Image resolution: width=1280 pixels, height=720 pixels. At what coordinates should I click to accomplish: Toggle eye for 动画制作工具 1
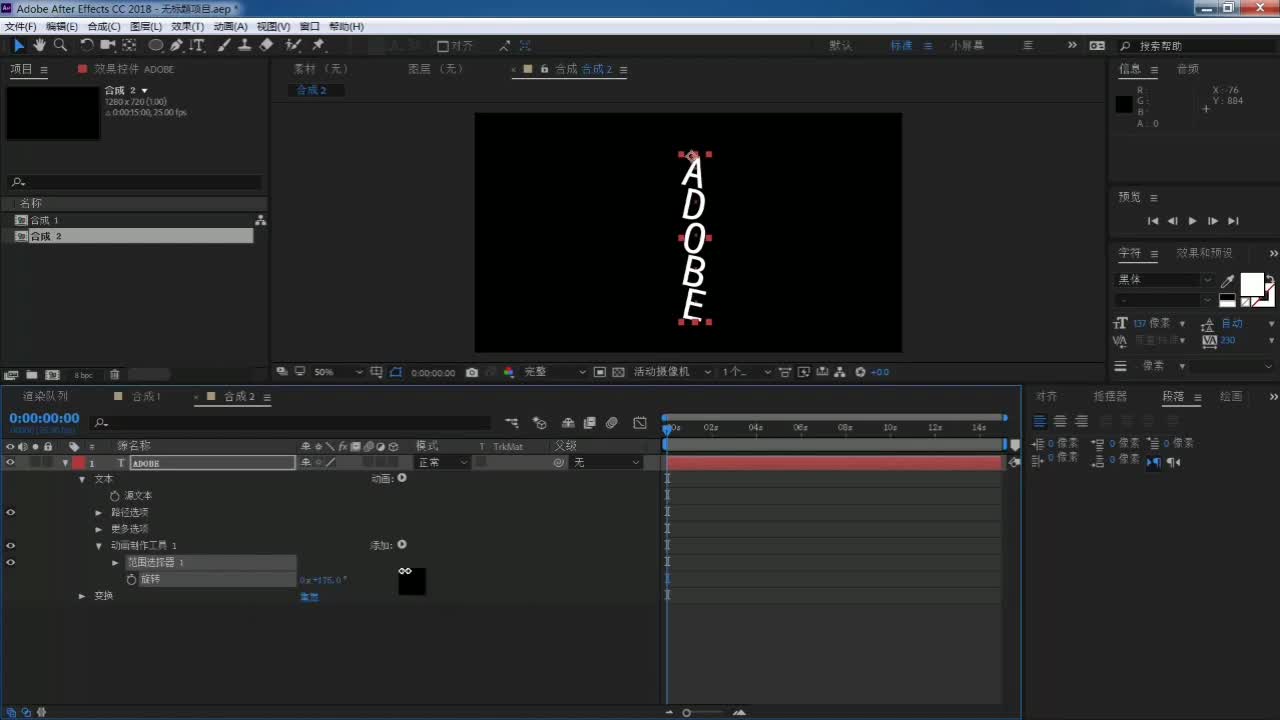click(11, 546)
